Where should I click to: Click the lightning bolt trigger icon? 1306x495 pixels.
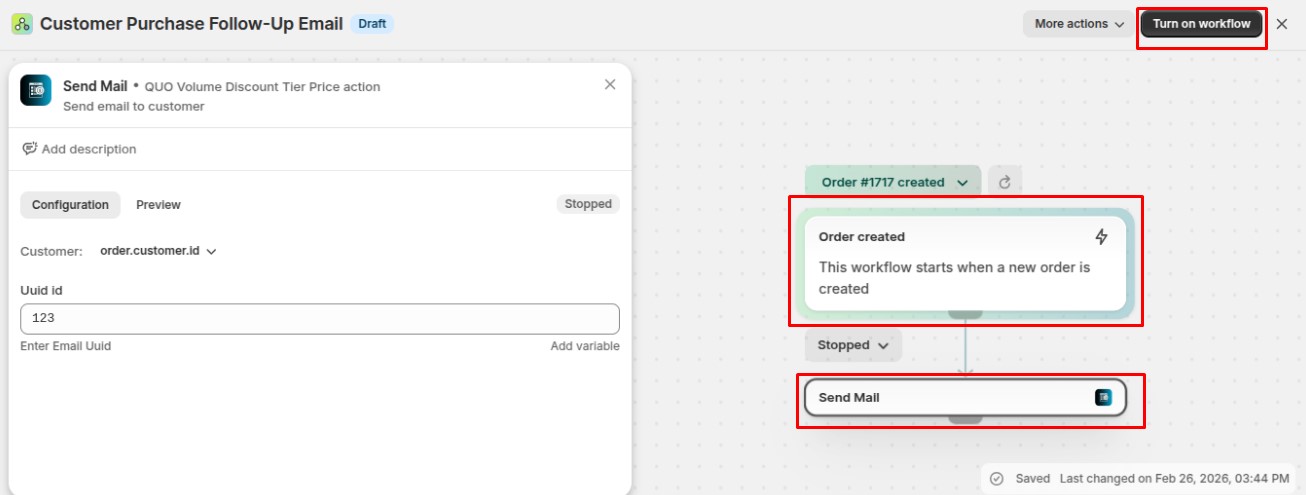(x=1101, y=237)
